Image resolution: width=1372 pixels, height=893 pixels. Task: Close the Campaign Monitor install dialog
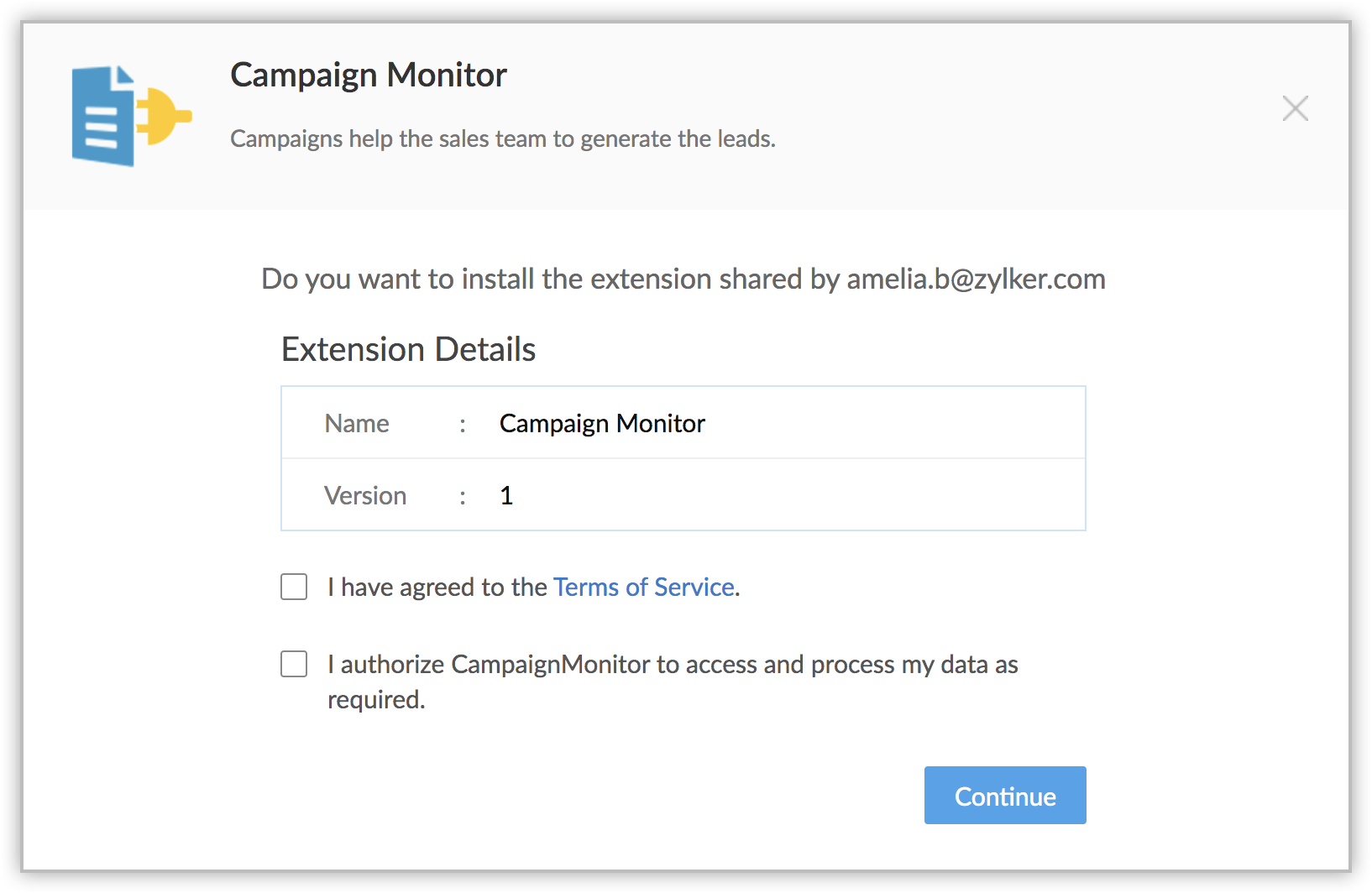pyautogui.click(x=1295, y=108)
